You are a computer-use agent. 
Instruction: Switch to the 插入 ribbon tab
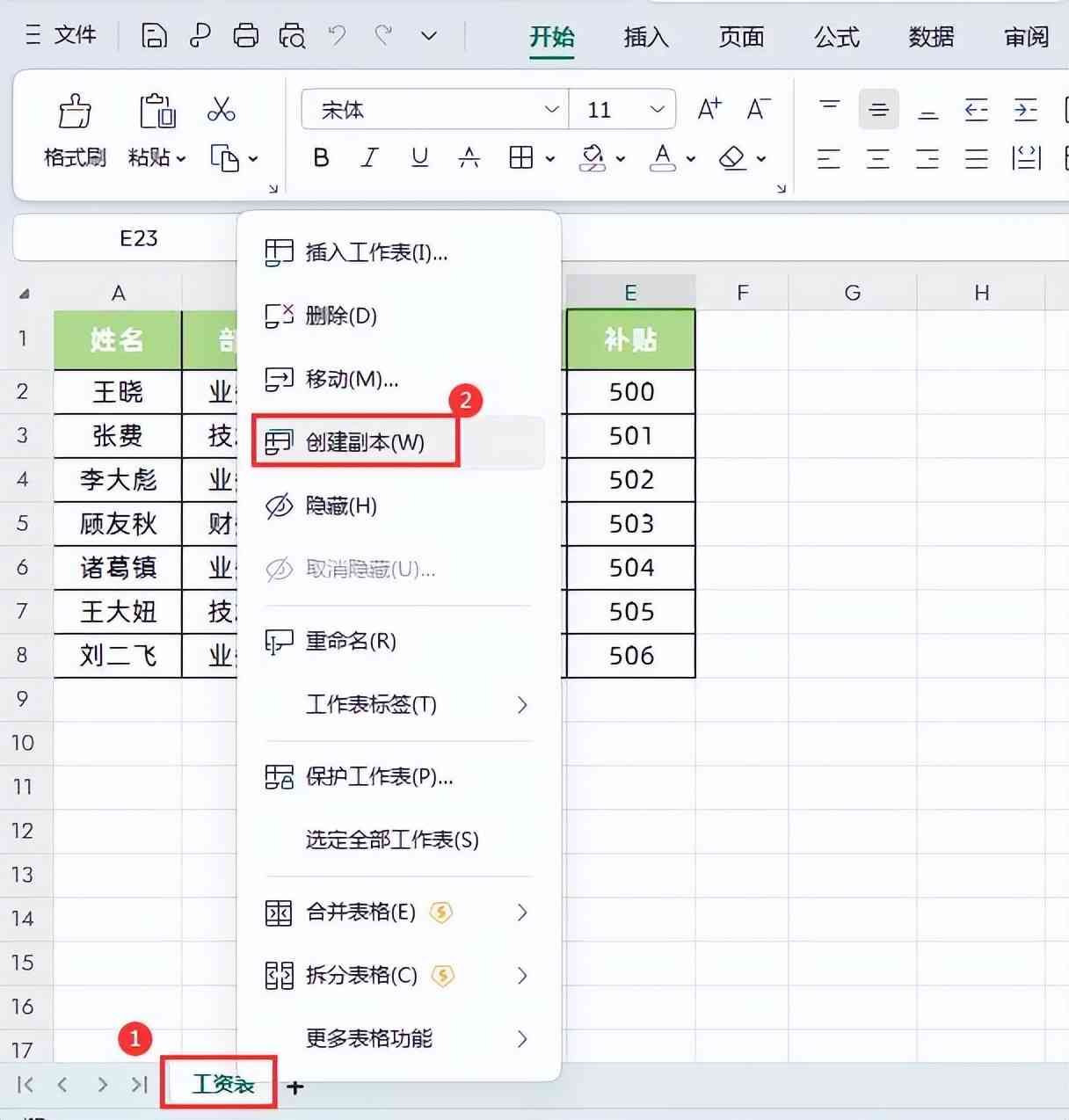(646, 37)
